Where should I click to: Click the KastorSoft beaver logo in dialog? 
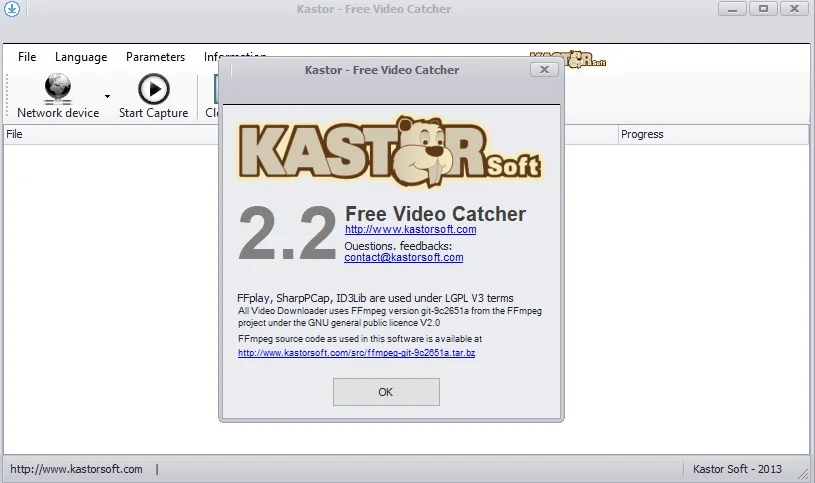(390, 152)
